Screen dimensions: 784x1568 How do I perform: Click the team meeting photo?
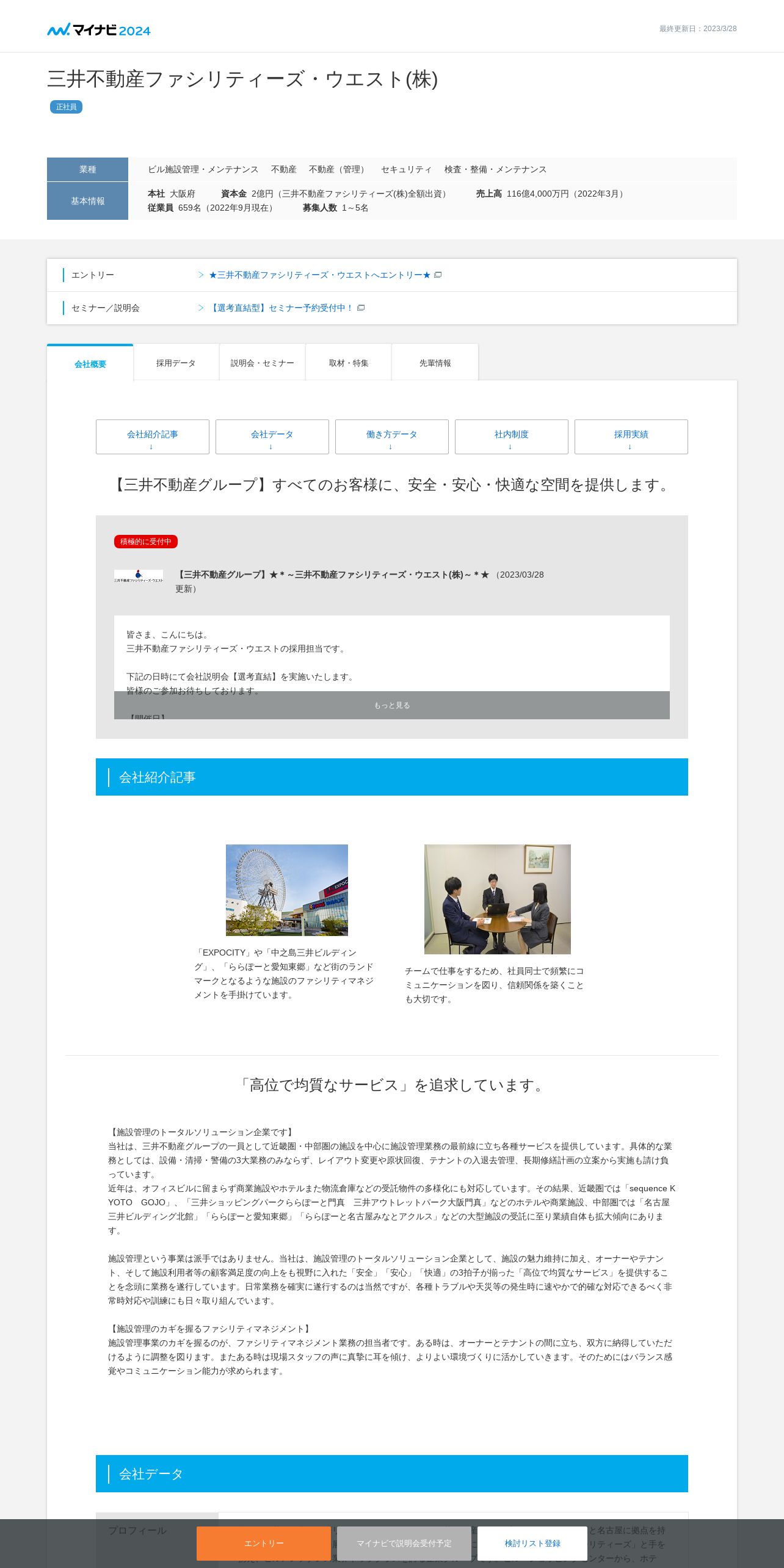498,899
